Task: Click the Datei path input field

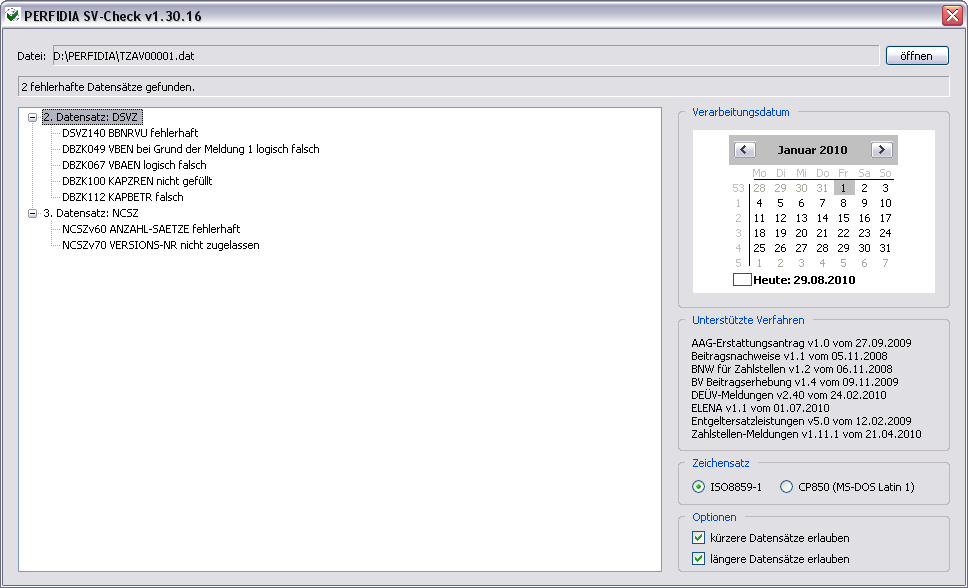Action: coord(465,56)
